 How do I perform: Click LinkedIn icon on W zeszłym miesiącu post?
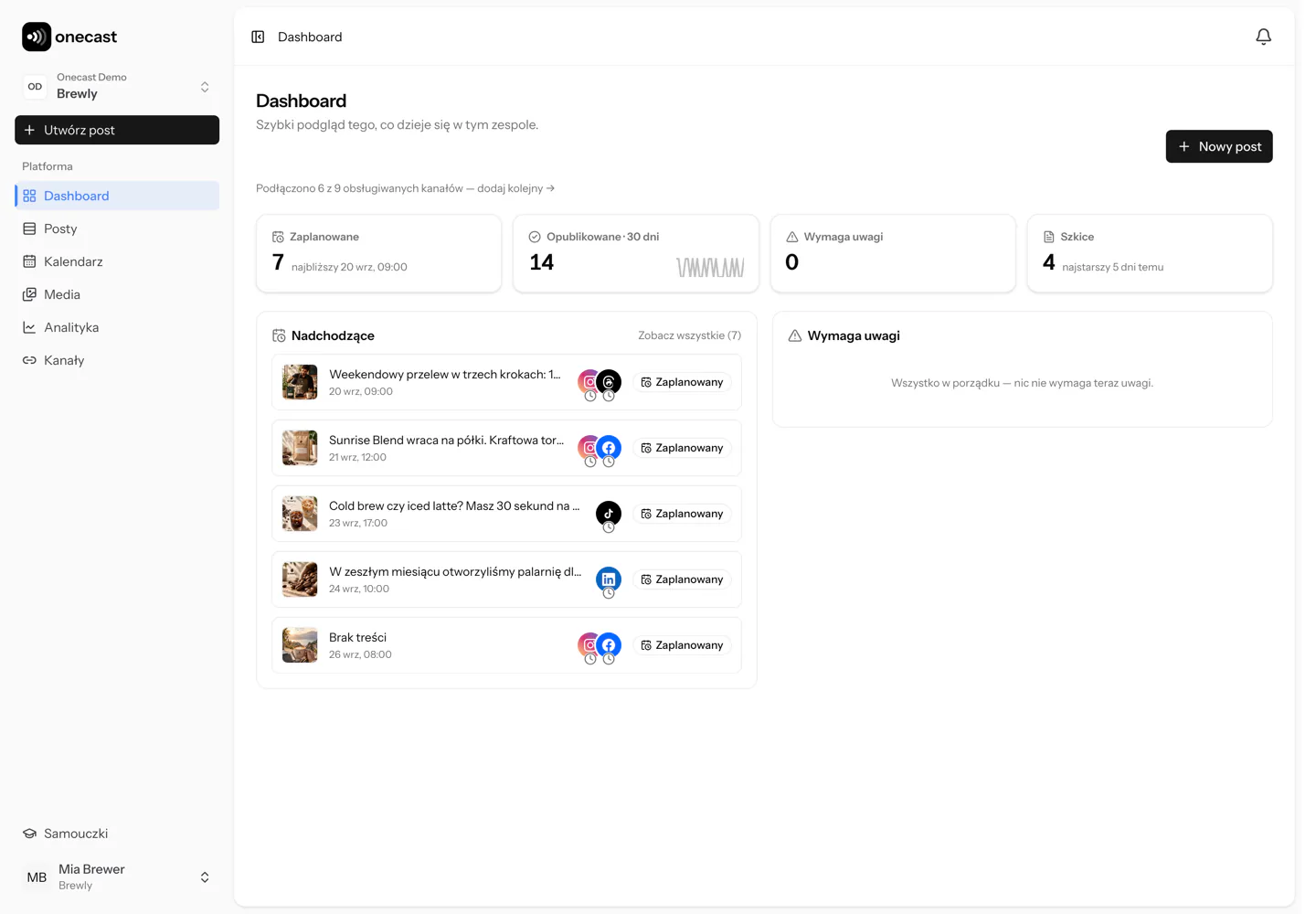[609, 579]
